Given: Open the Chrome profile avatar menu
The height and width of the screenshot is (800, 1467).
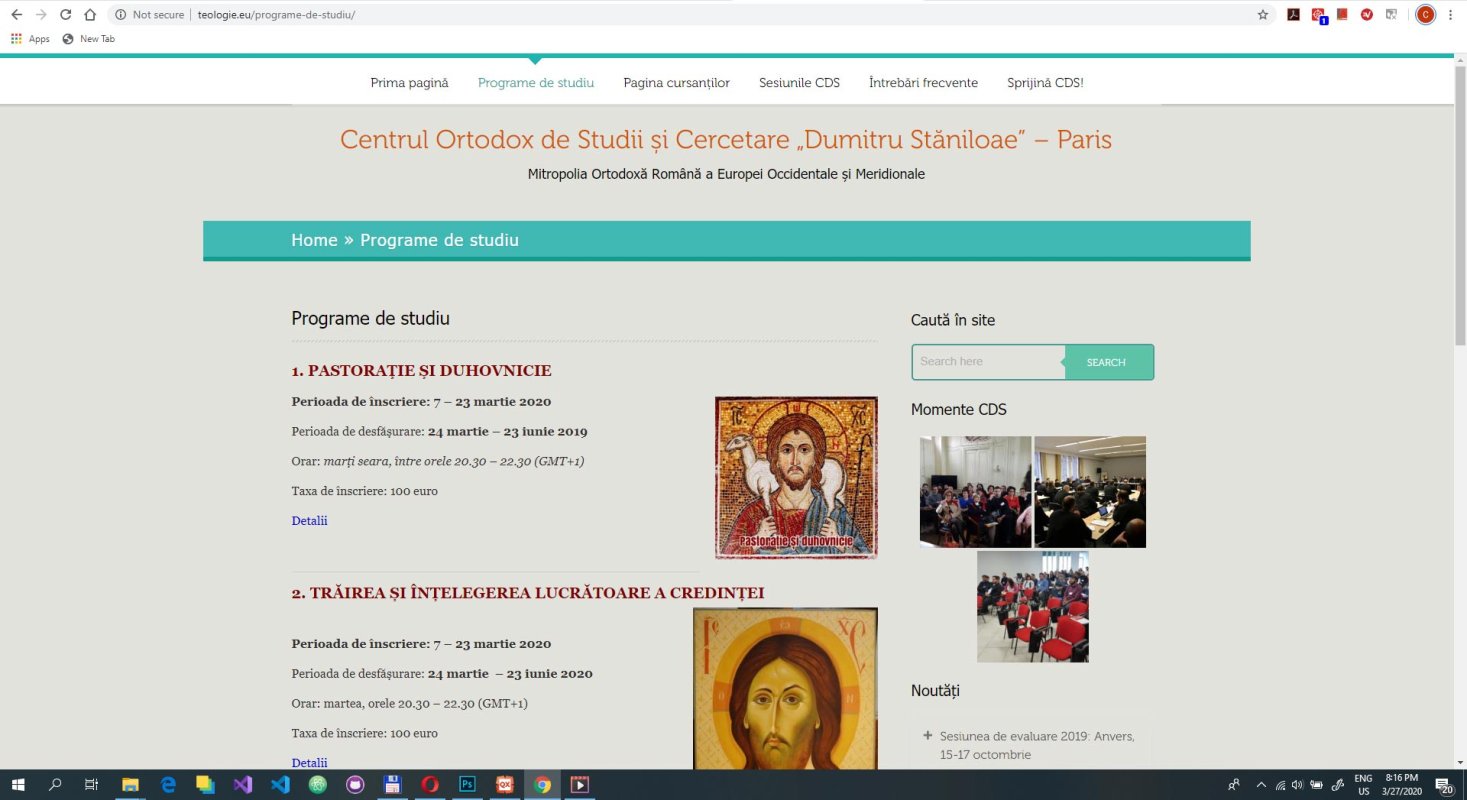Looking at the screenshot, I should (x=1424, y=14).
